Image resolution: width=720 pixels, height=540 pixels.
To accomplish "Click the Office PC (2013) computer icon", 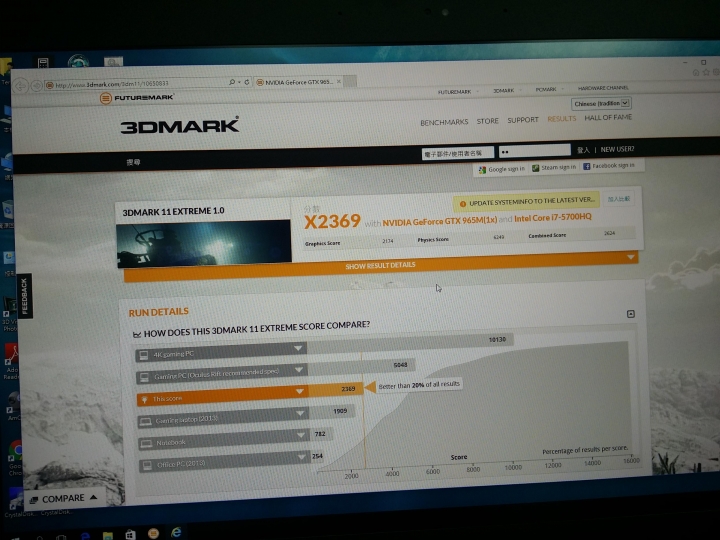I will pyautogui.click(x=147, y=466).
